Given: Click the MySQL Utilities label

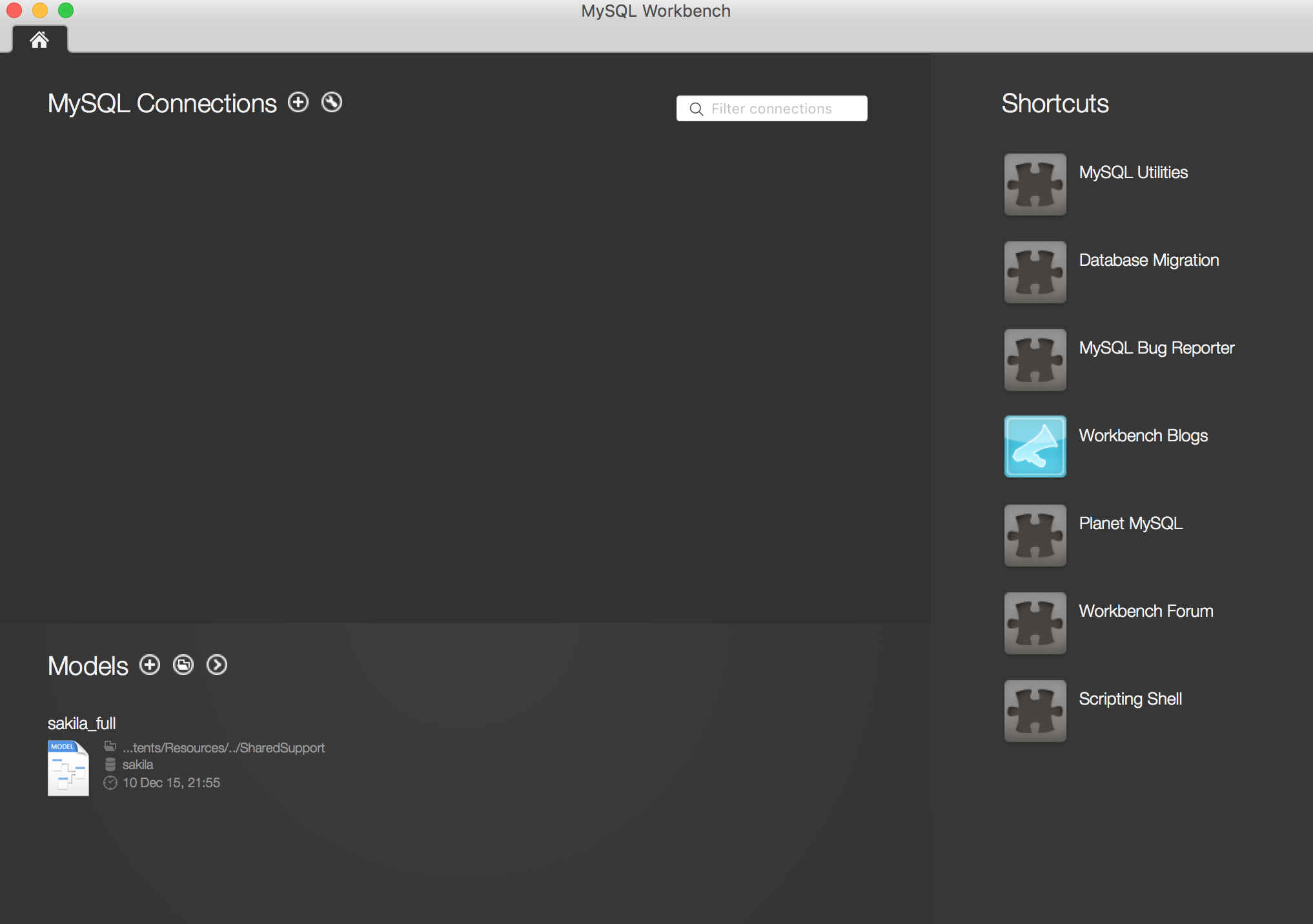Looking at the screenshot, I should click(x=1133, y=172).
